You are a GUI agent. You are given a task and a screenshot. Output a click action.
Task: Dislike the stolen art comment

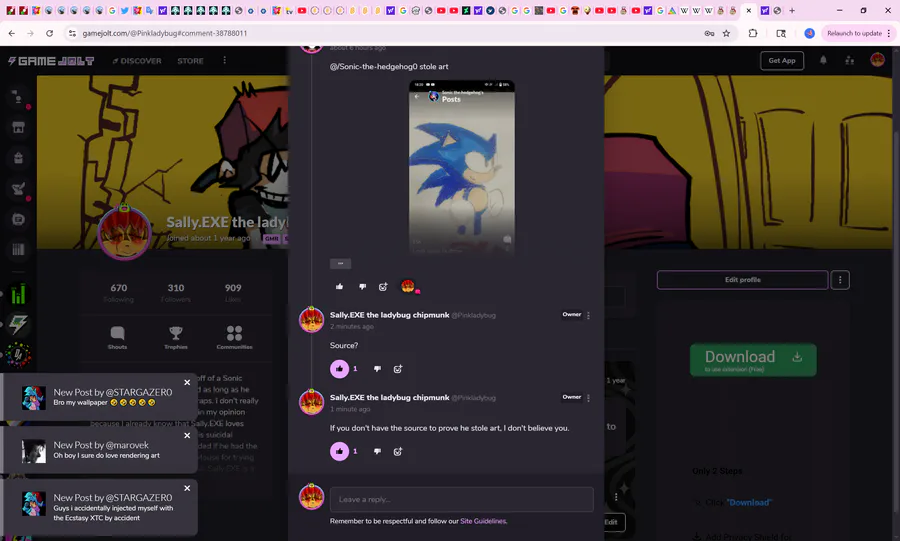(362, 286)
